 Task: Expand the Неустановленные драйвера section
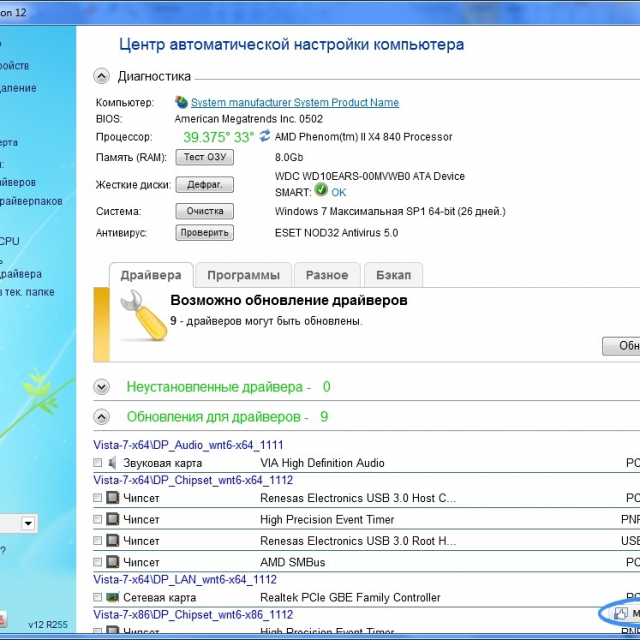[x=101, y=386]
